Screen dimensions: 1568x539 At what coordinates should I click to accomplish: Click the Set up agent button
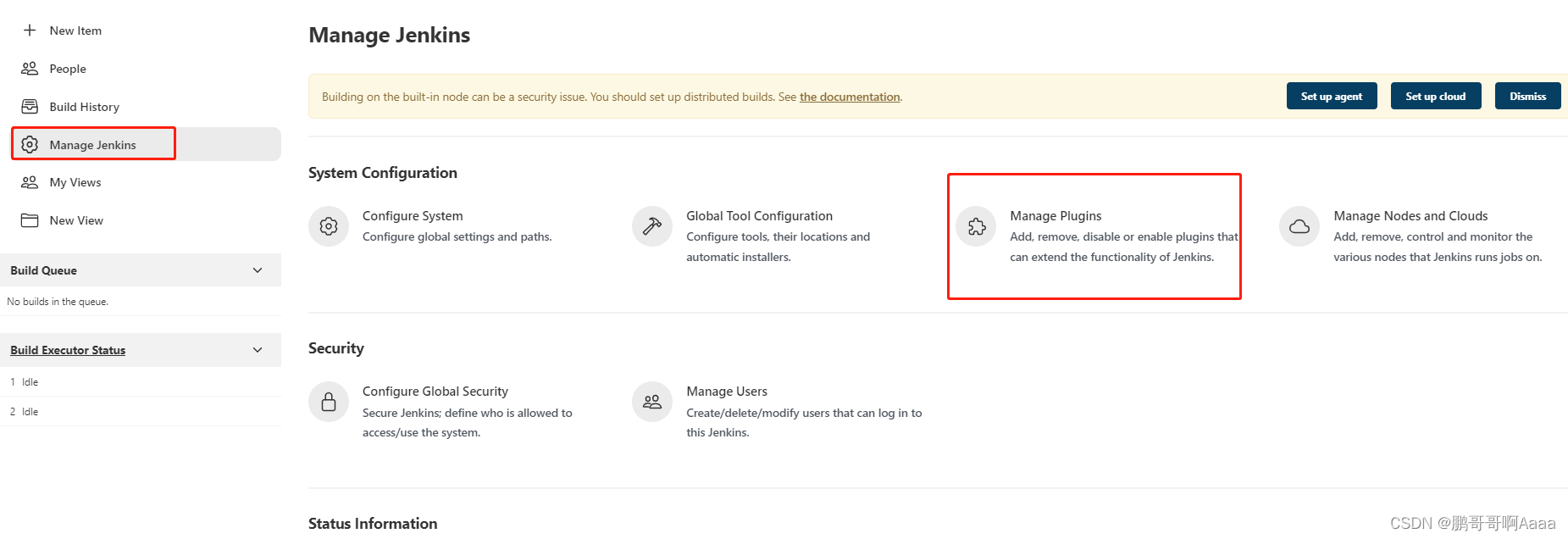1332,97
